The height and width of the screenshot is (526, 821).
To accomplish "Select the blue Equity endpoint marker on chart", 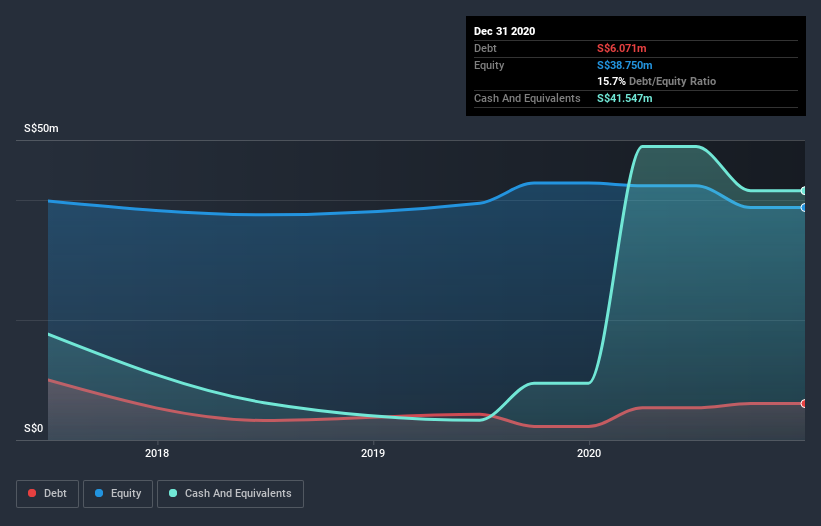I will [x=804, y=208].
